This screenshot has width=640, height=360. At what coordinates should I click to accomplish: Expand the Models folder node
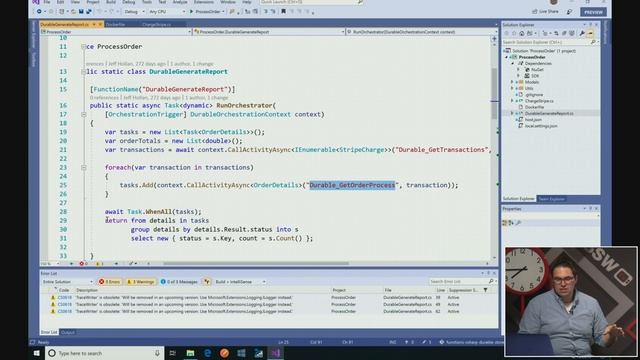click(x=512, y=82)
